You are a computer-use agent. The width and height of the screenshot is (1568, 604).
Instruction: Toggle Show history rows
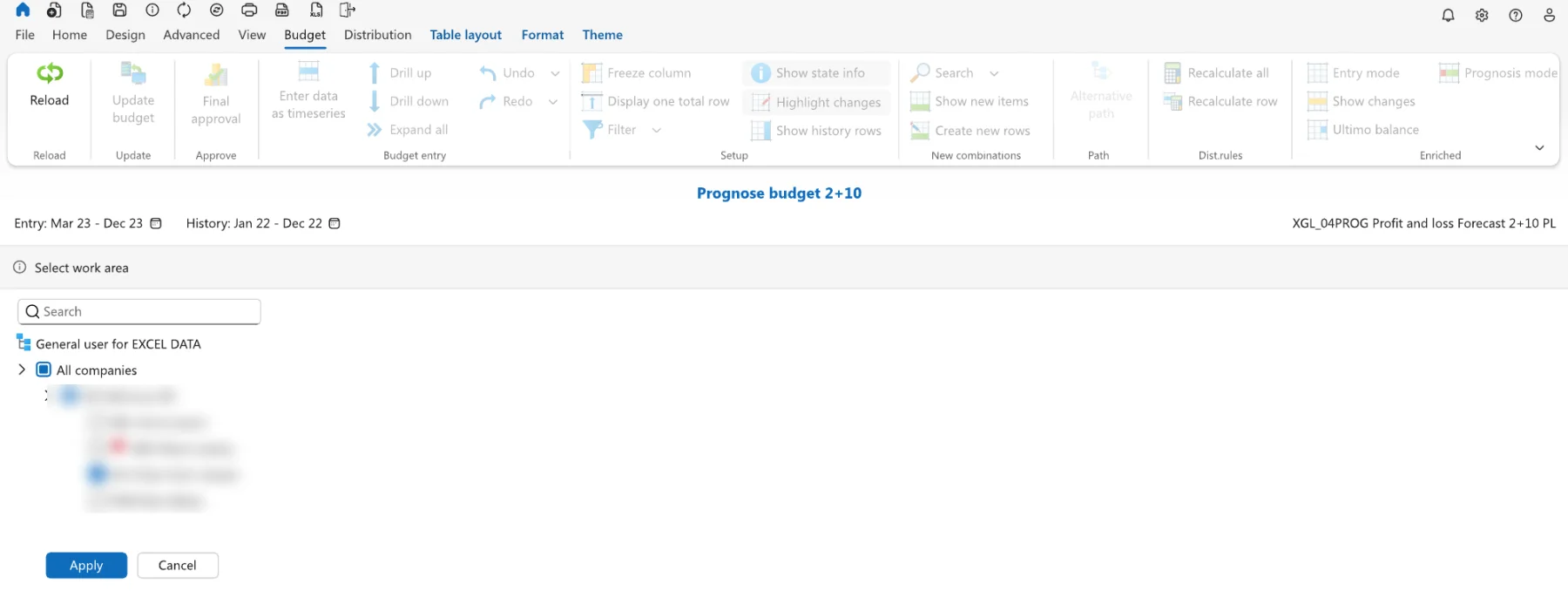pyautogui.click(x=816, y=131)
